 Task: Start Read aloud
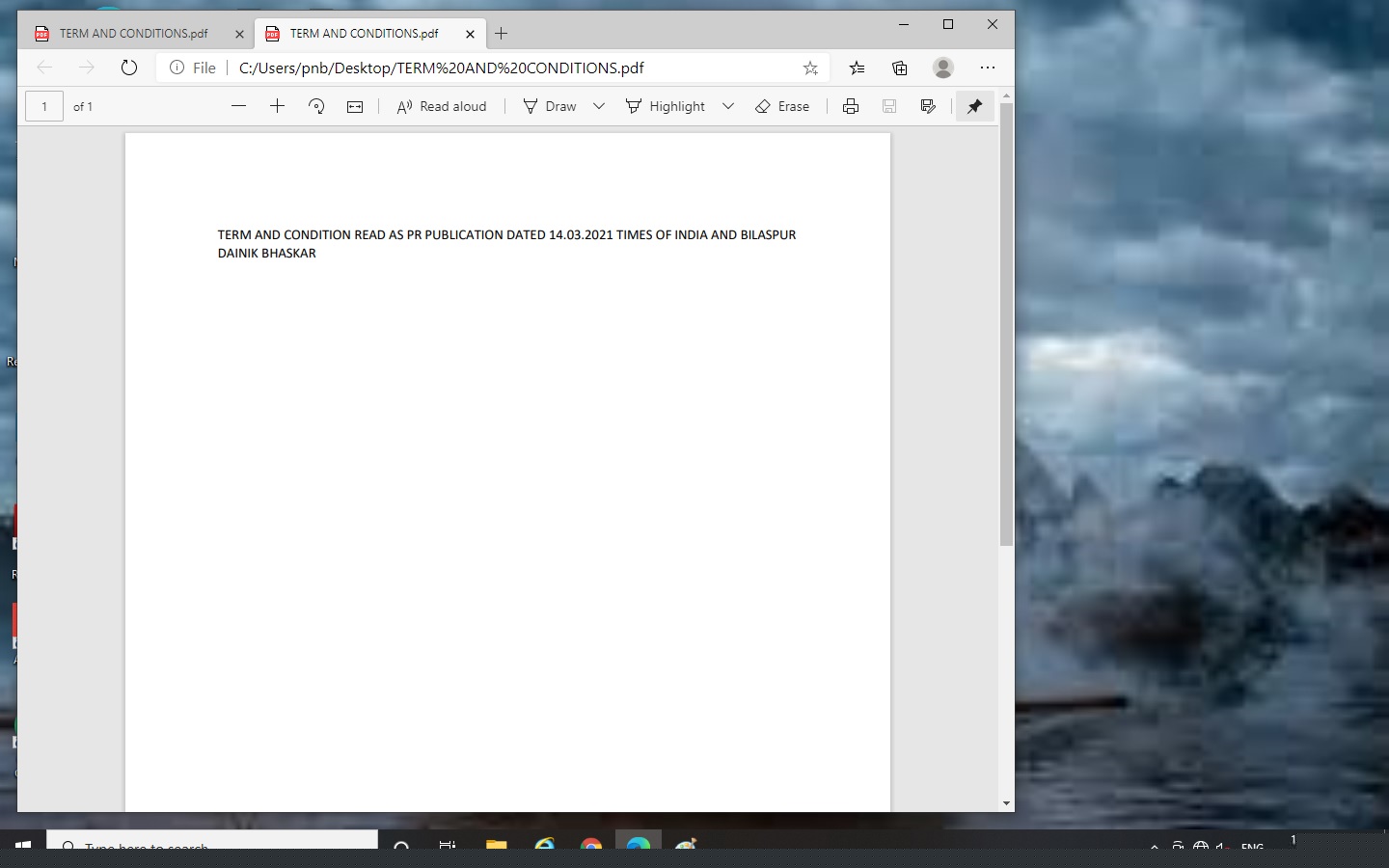(x=442, y=106)
